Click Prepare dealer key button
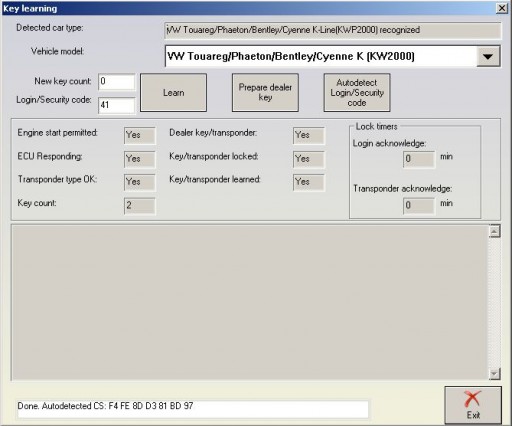The height and width of the screenshot is (426, 512). [265, 93]
